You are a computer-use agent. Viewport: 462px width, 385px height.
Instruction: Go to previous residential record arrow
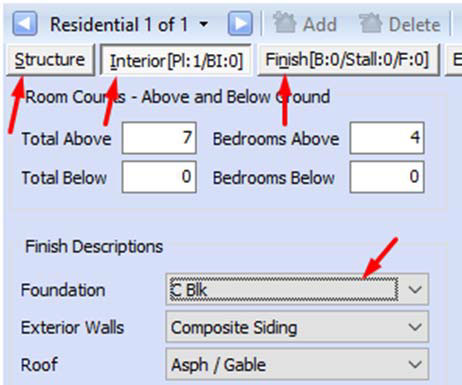[25, 24]
